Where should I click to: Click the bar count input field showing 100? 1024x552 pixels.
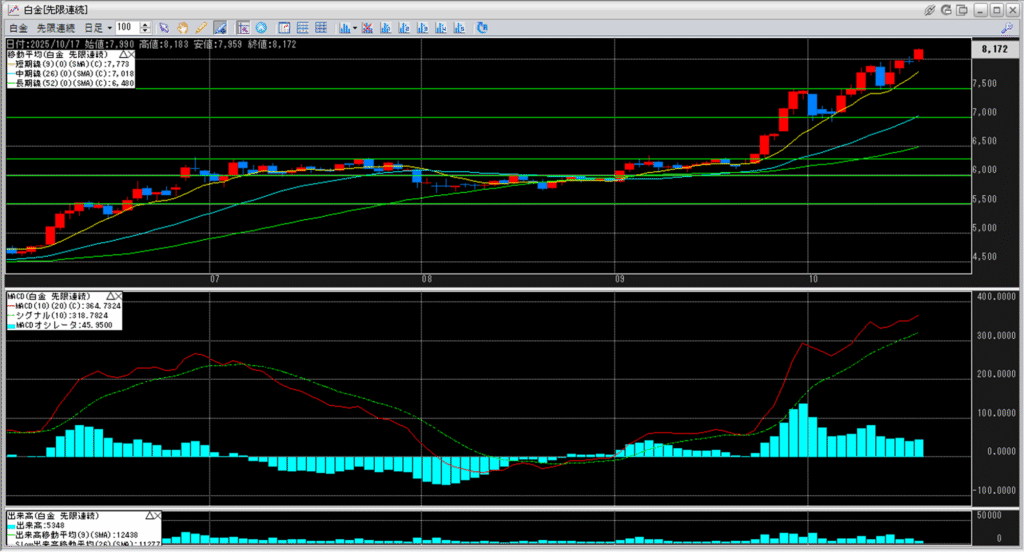127,27
